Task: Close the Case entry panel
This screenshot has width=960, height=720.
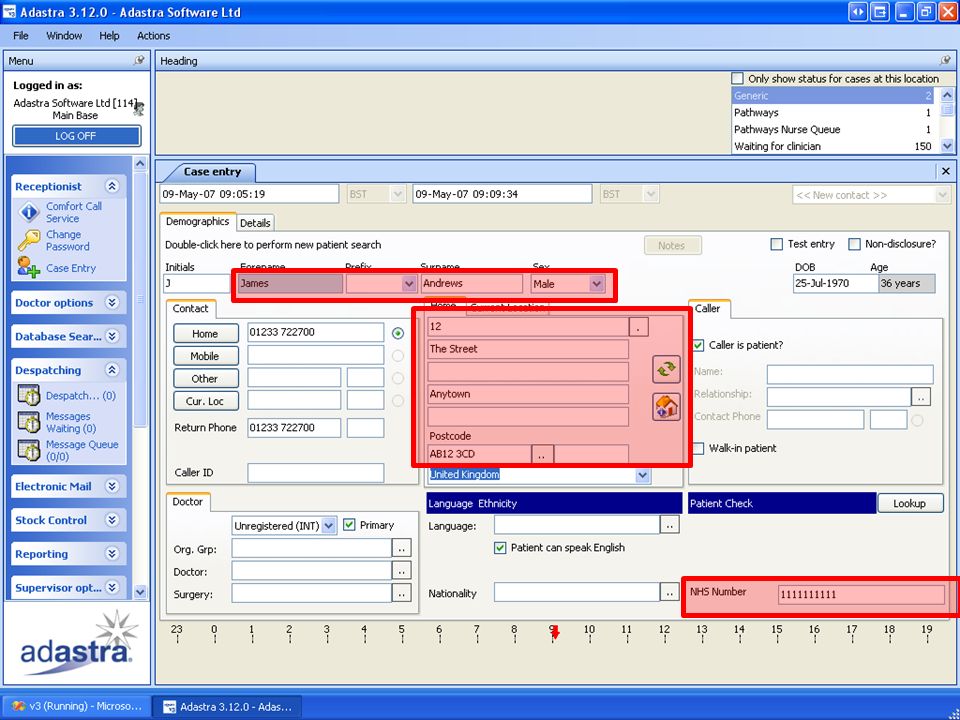Action: (945, 171)
